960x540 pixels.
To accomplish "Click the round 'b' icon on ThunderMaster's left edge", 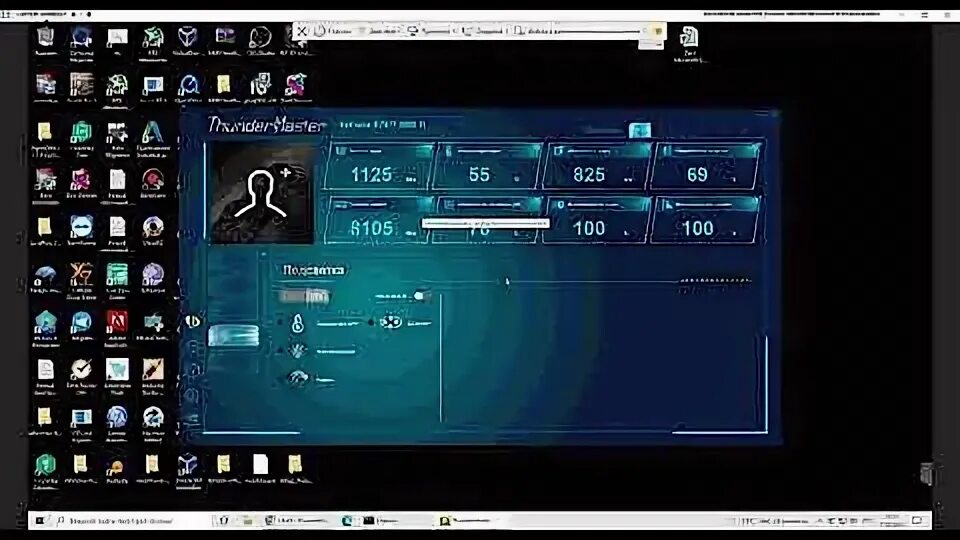I will 193,321.
